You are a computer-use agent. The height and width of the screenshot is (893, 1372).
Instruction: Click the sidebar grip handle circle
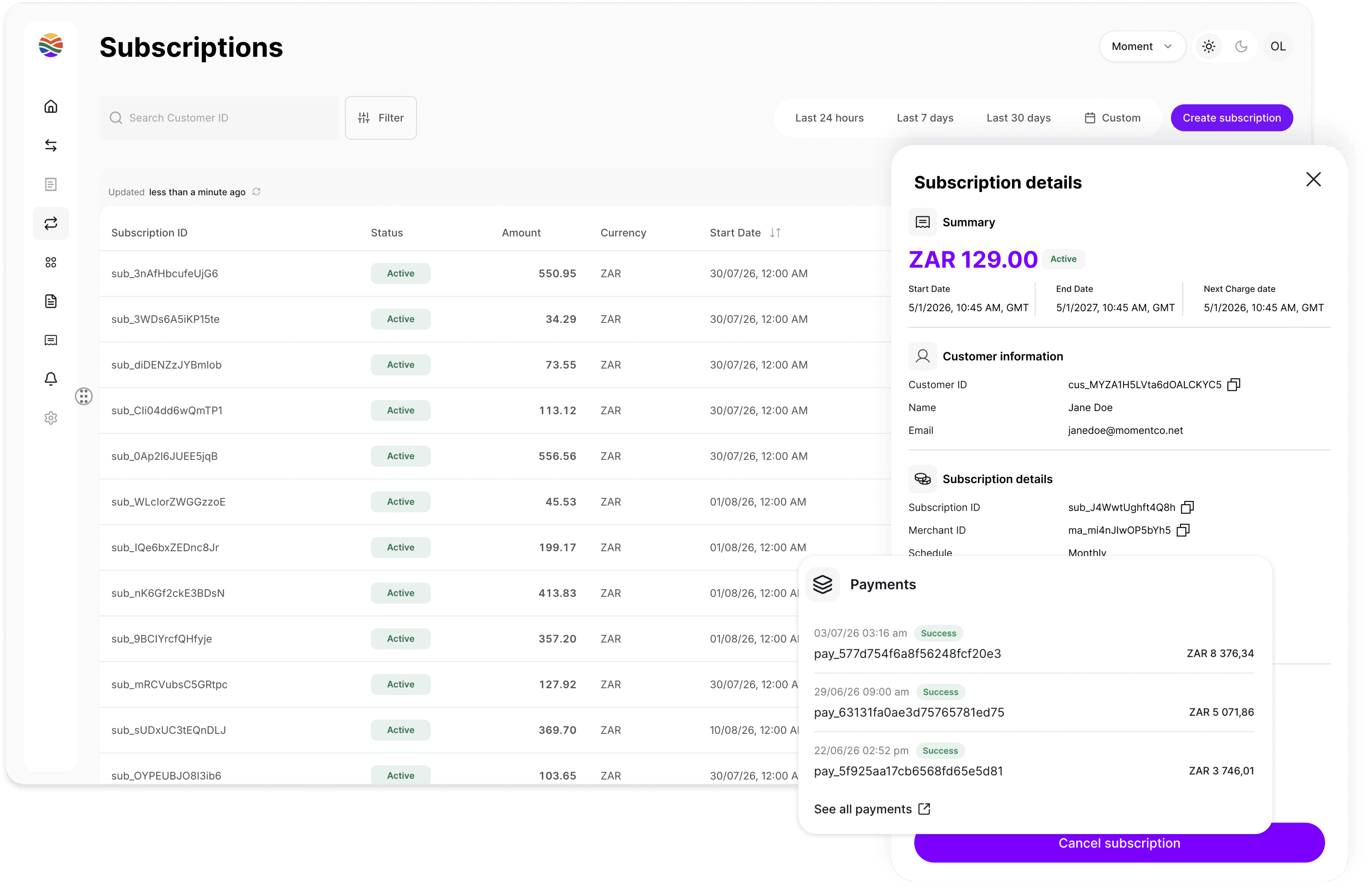(84, 396)
